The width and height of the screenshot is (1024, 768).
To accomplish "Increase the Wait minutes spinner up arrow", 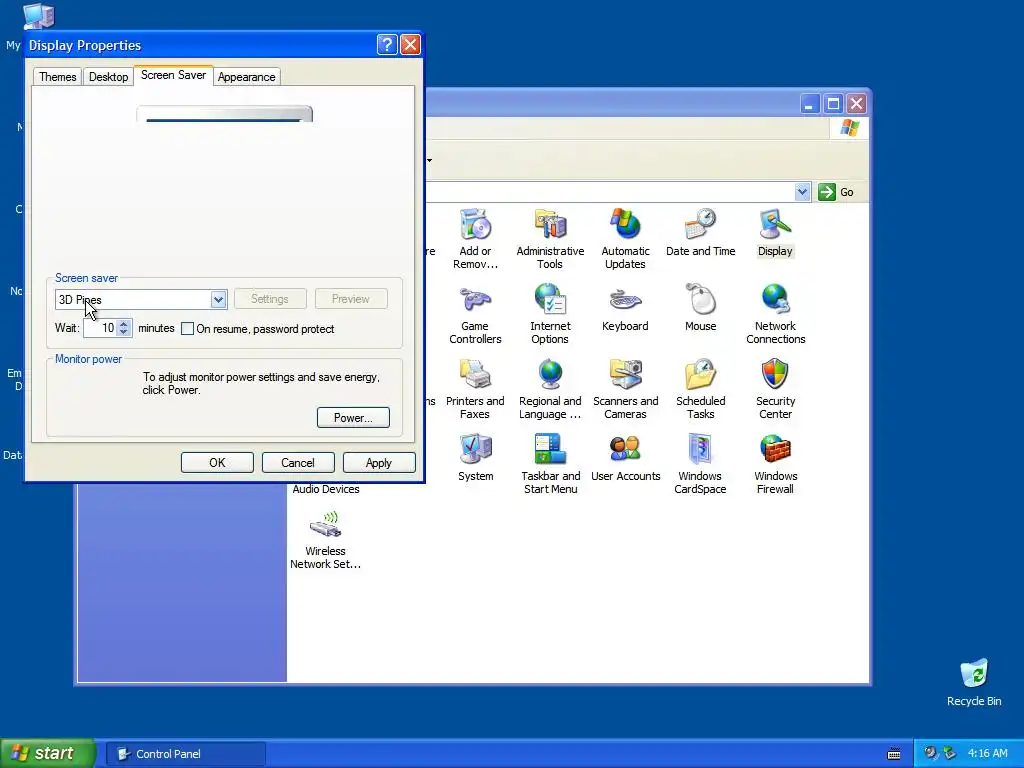I will [124, 323].
